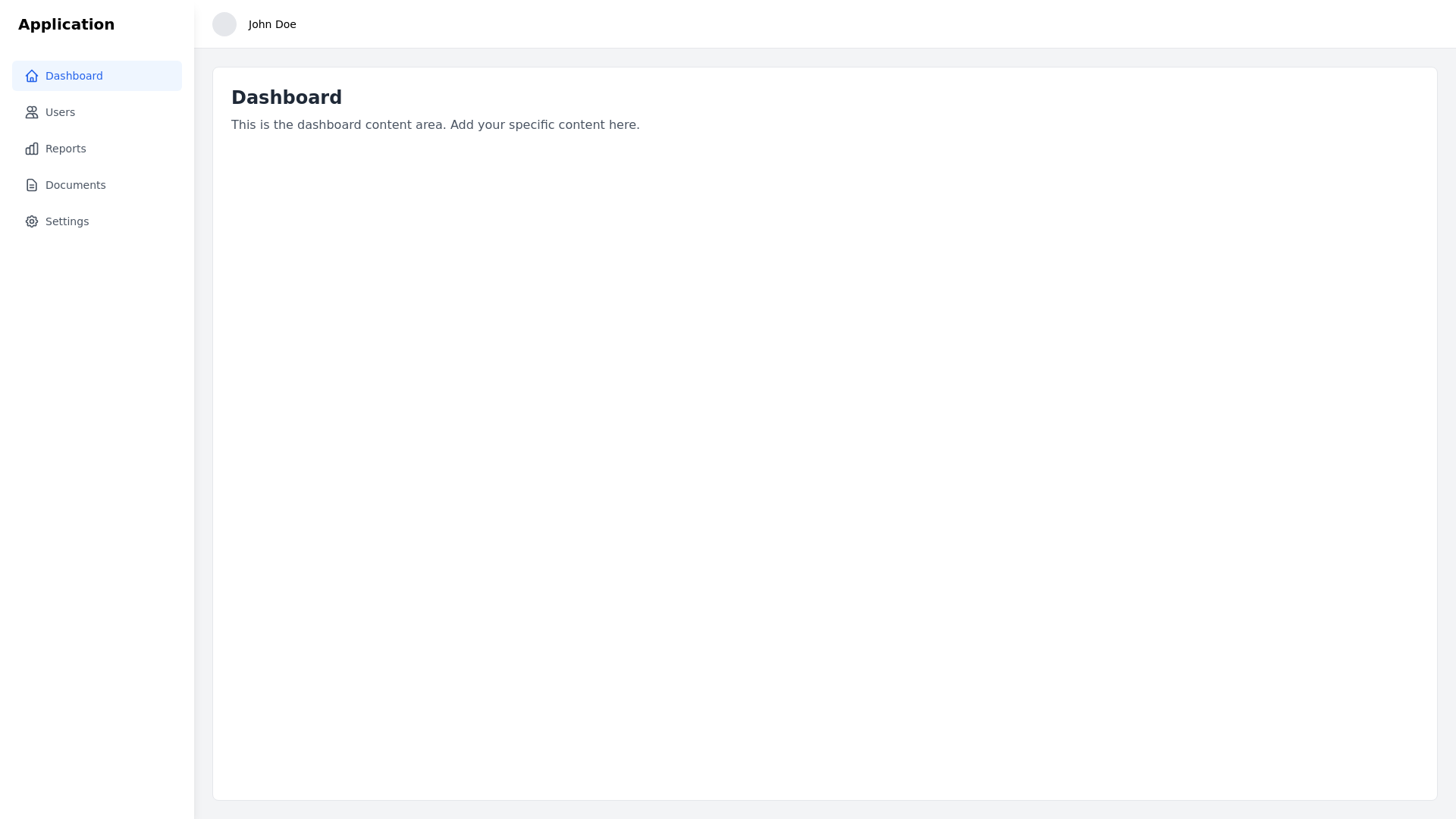Click the Application title in sidebar header
The image size is (1456, 819).
67,24
